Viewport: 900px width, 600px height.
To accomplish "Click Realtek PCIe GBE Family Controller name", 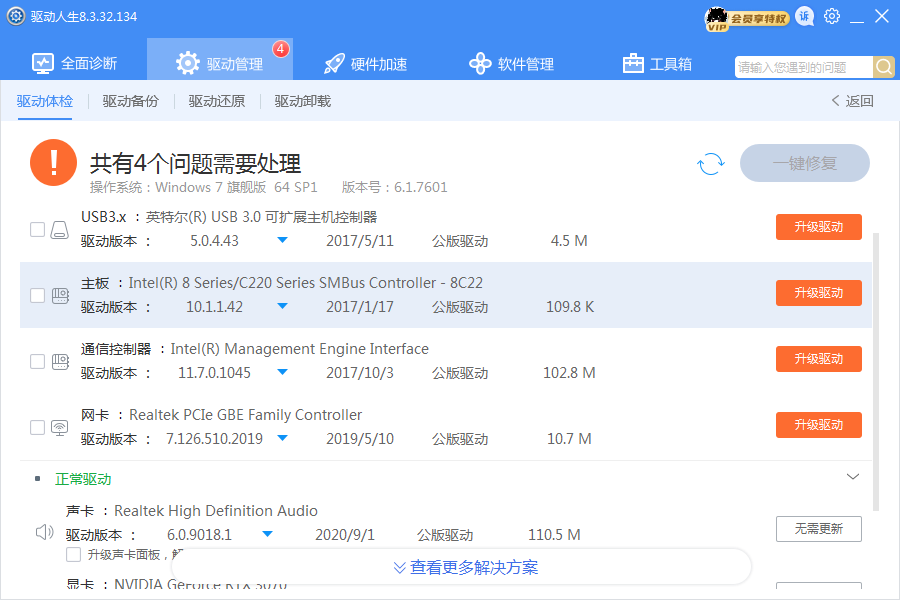I will click(x=246, y=415).
